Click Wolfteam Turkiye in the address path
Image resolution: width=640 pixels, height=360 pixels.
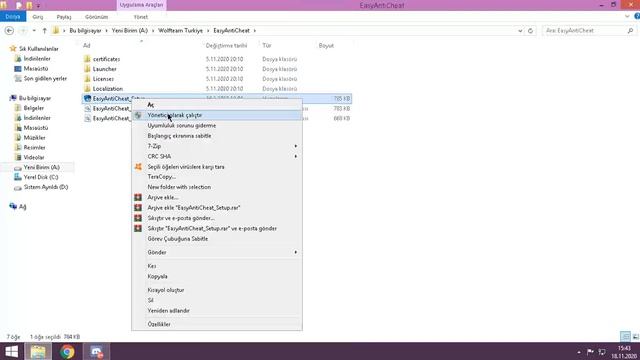[x=180, y=31]
